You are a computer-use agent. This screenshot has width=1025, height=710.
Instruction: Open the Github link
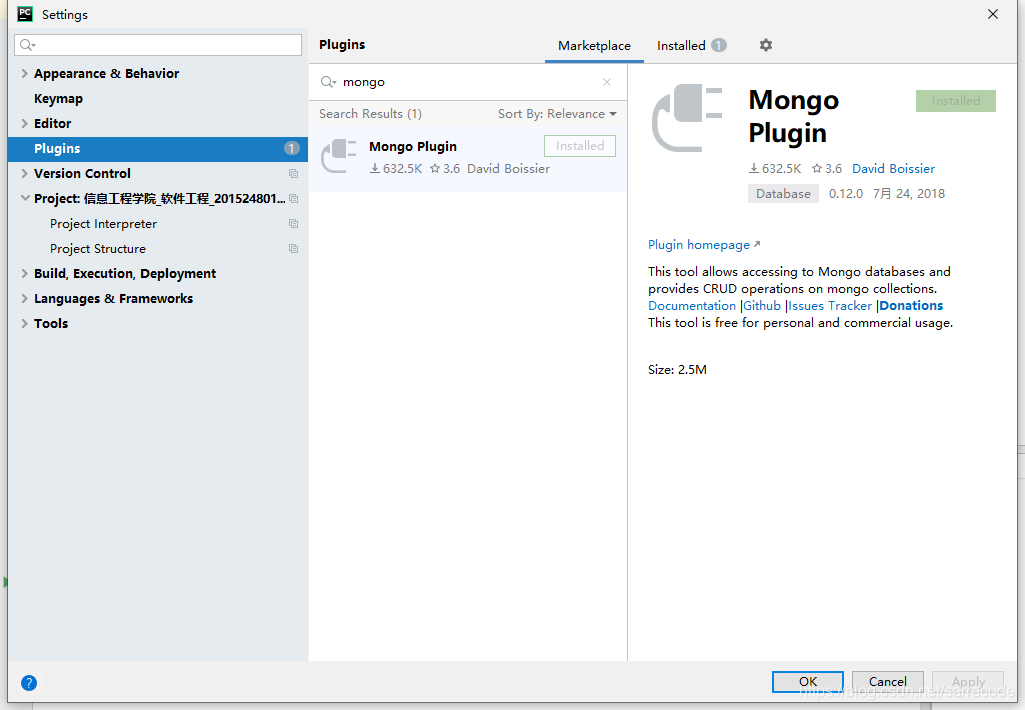tap(762, 305)
